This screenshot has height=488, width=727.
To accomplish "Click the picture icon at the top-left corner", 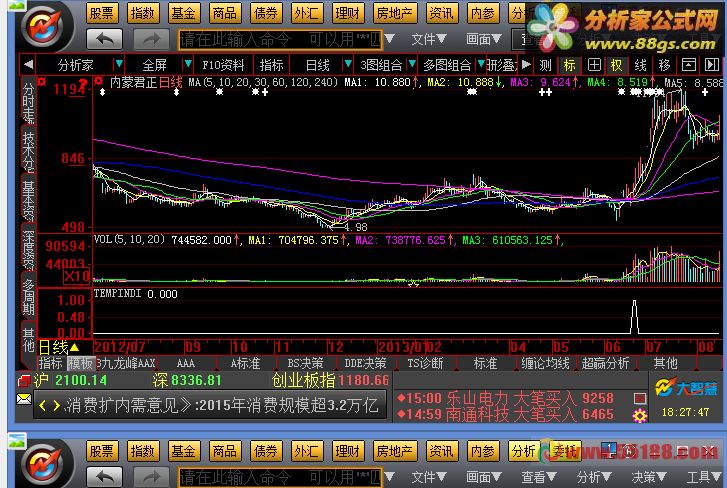I will (17, 6).
